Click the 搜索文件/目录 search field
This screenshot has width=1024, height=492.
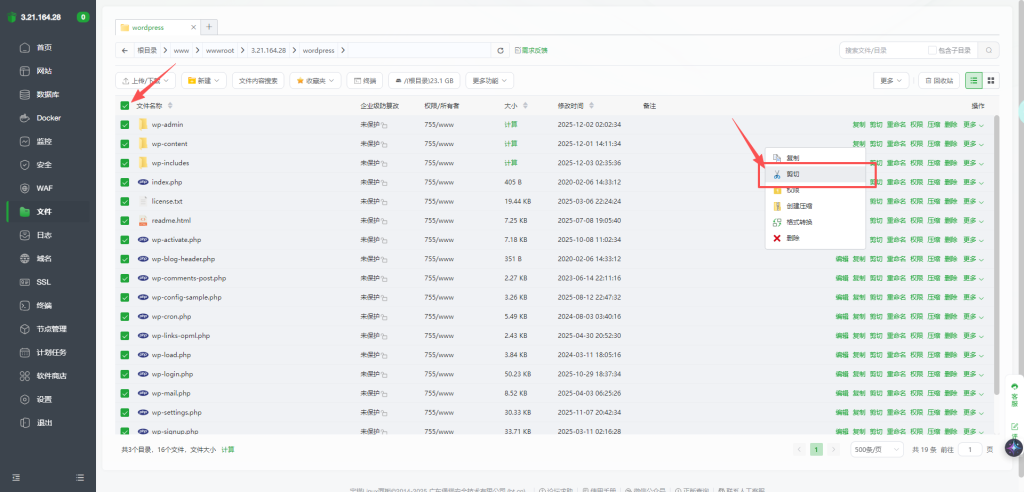point(882,50)
